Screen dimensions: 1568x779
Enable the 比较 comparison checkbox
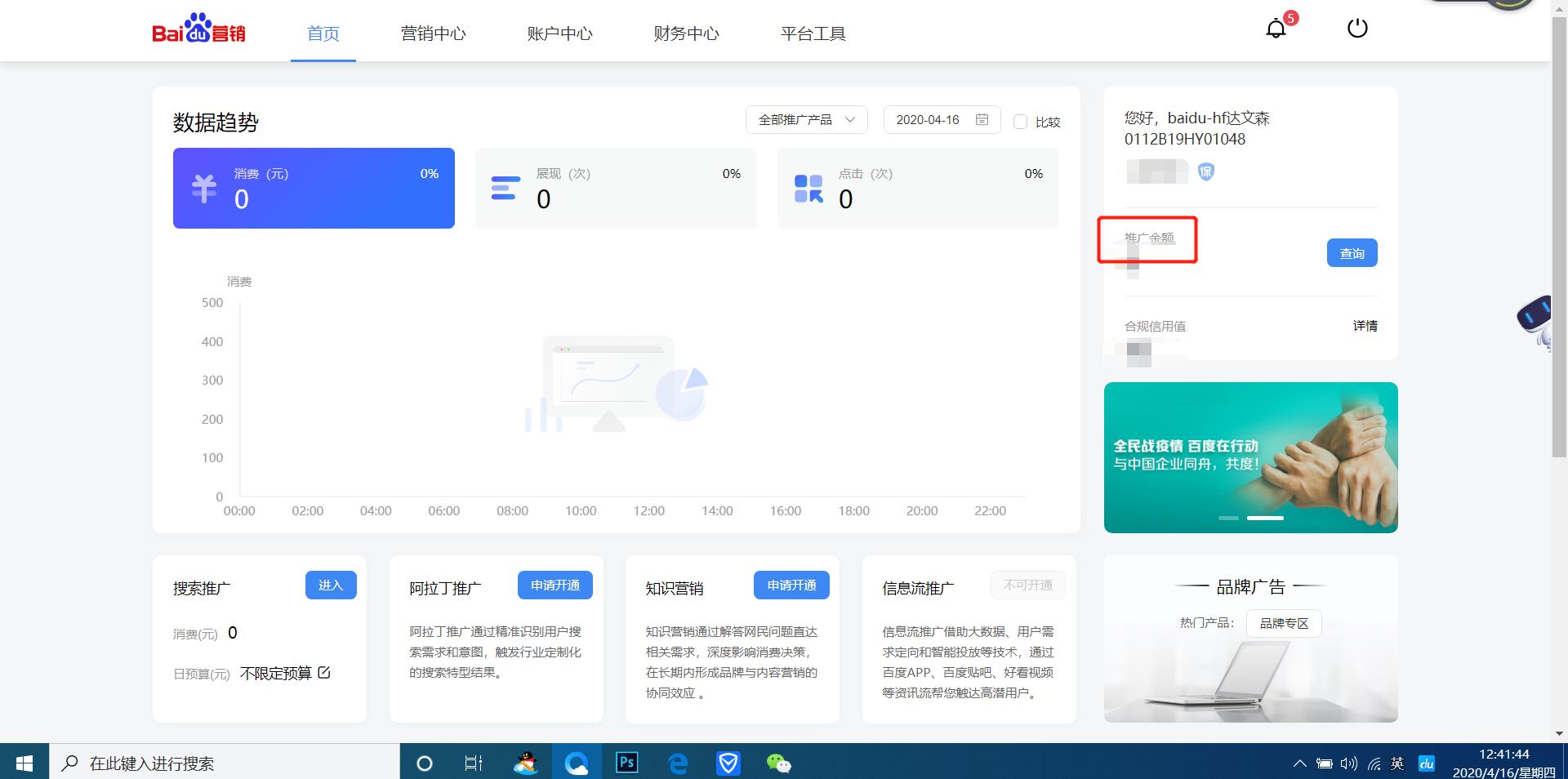[1020, 121]
